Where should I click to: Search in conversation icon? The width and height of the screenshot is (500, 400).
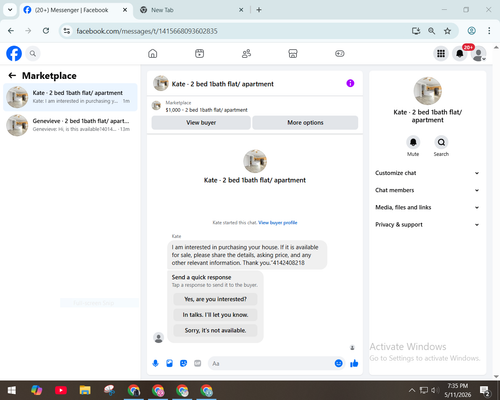[441, 142]
